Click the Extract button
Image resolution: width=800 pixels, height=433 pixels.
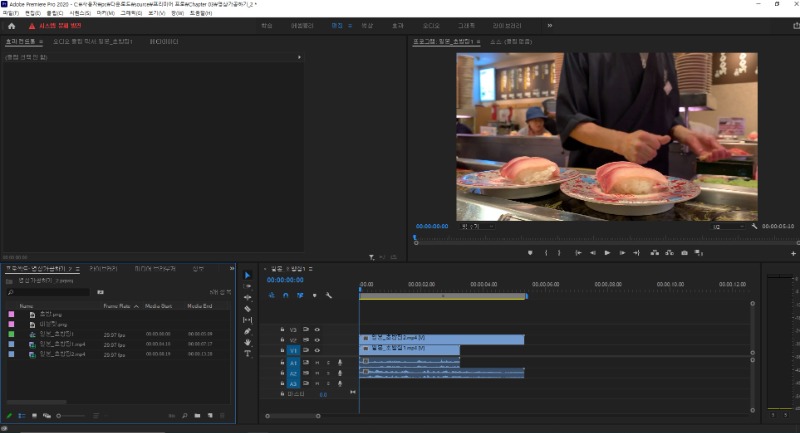[669, 253]
